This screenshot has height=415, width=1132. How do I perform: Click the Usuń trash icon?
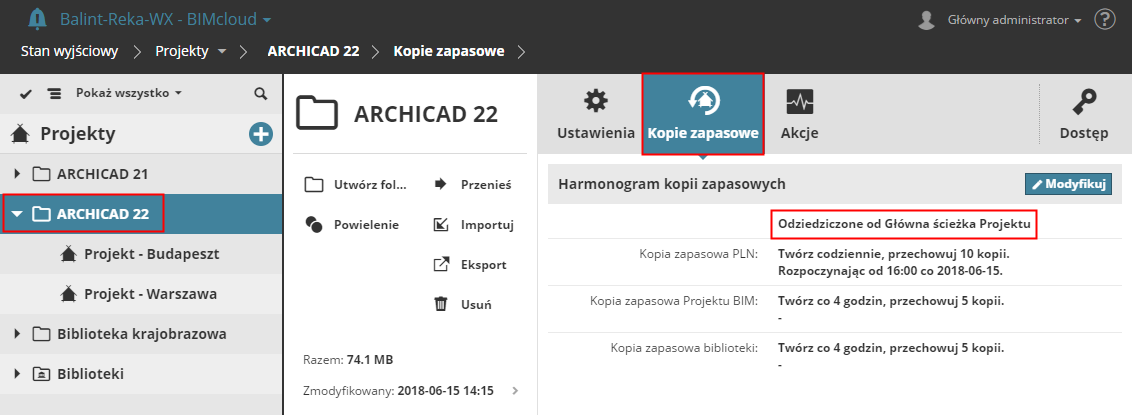point(440,305)
